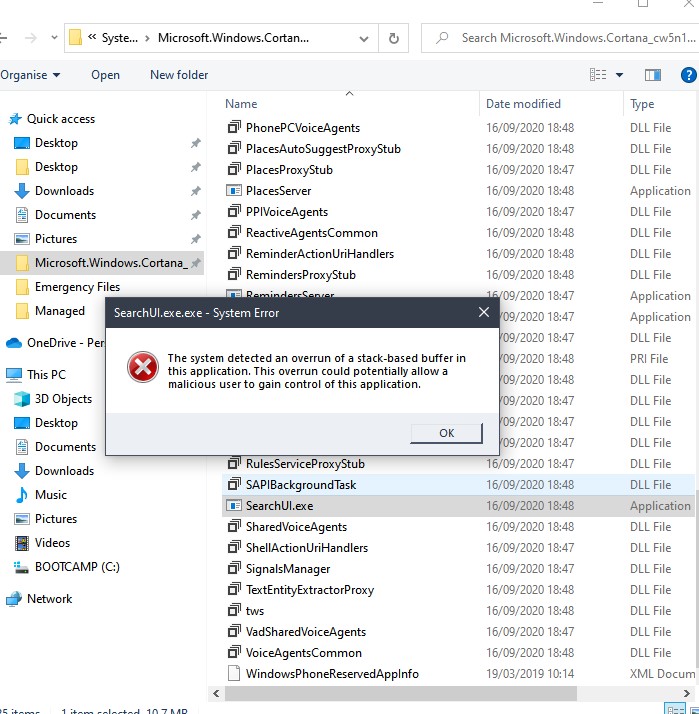Viewport: 699px width, 714px height.
Task: Go forward using the navigation arrow
Action: tap(31, 37)
